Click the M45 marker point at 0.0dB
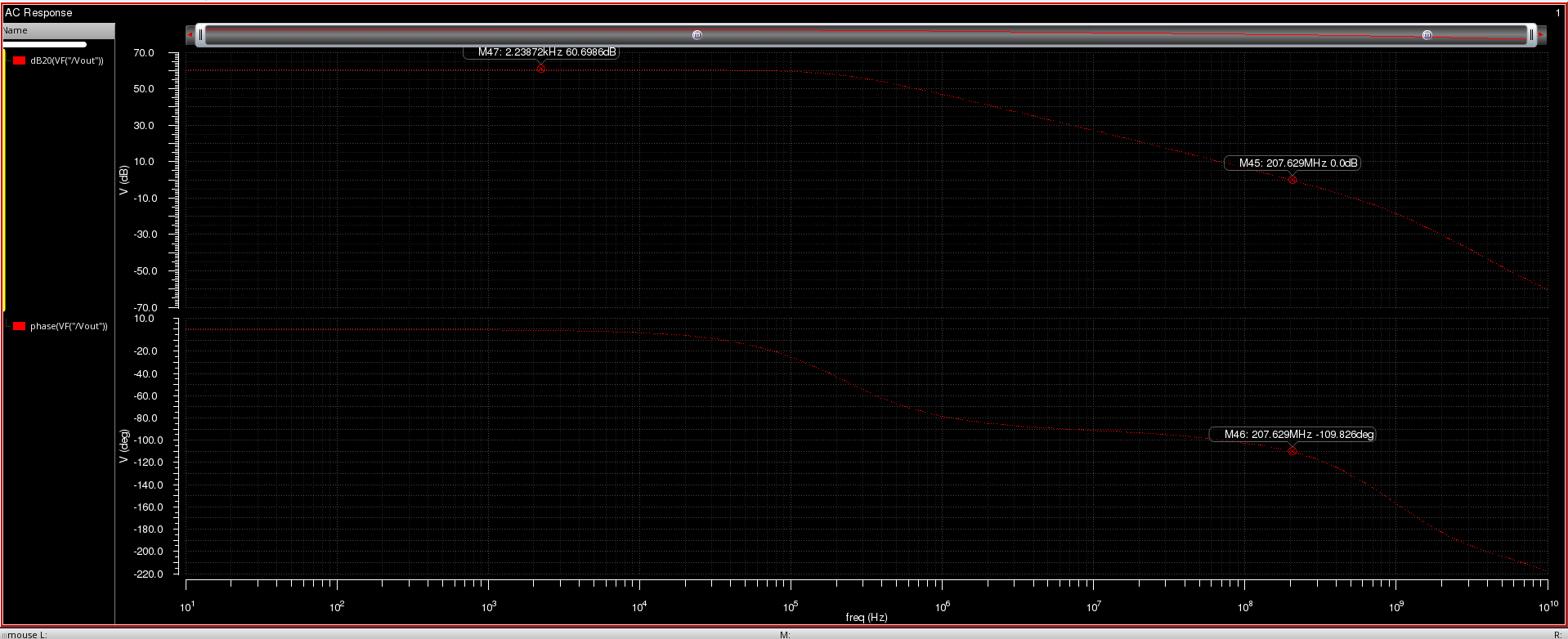Screen dimensions: 1568x639 [x=1292, y=180]
